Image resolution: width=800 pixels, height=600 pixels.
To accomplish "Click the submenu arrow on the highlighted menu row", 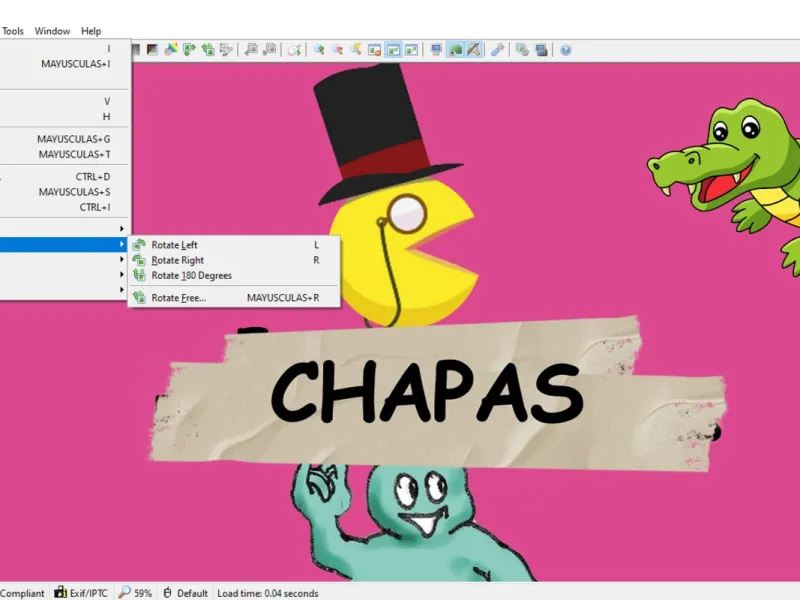I will 121,244.
